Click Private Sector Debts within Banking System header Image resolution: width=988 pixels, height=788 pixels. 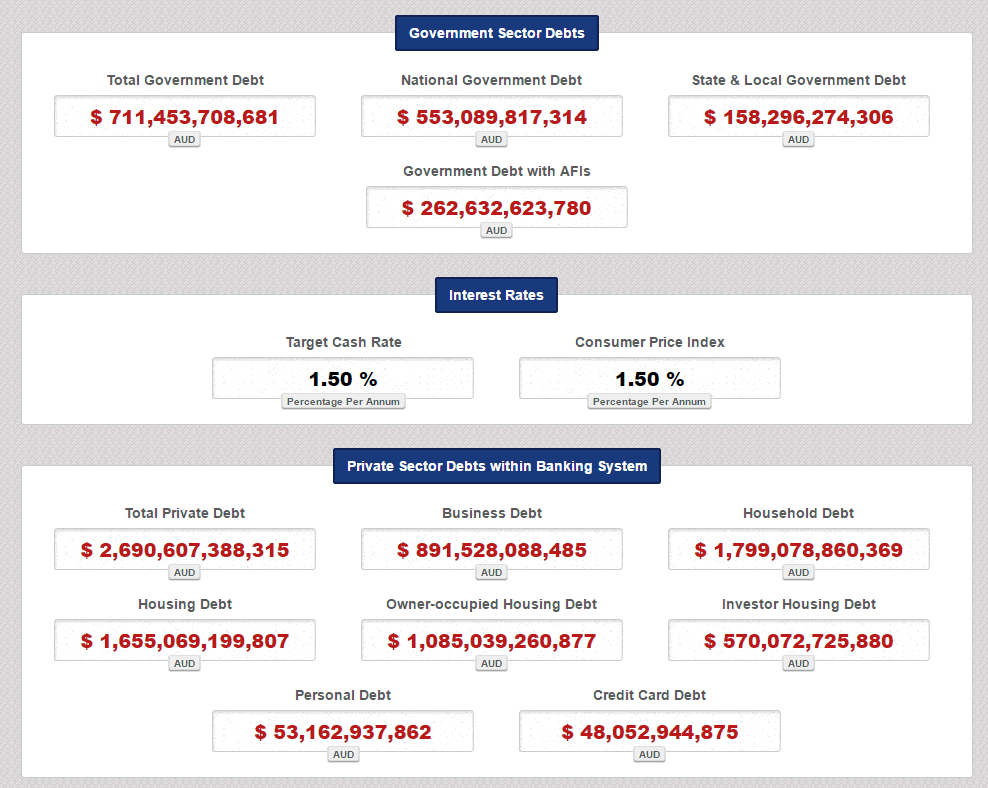[x=496, y=466]
